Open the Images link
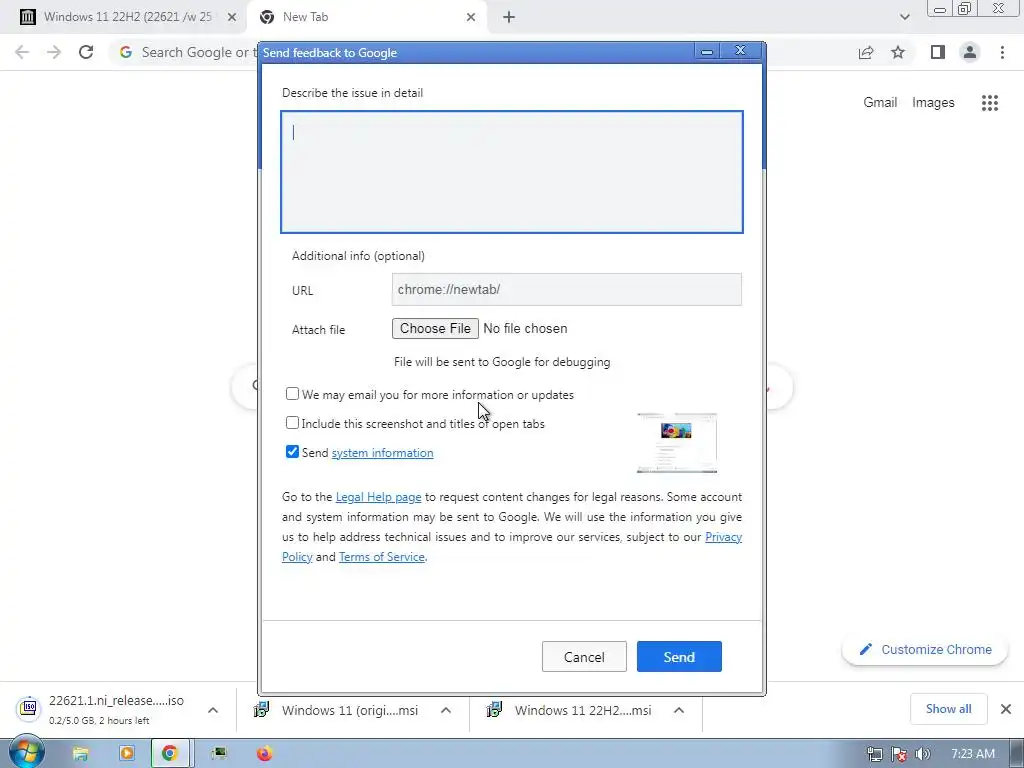Image resolution: width=1024 pixels, height=768 pixels. point(933,103)
